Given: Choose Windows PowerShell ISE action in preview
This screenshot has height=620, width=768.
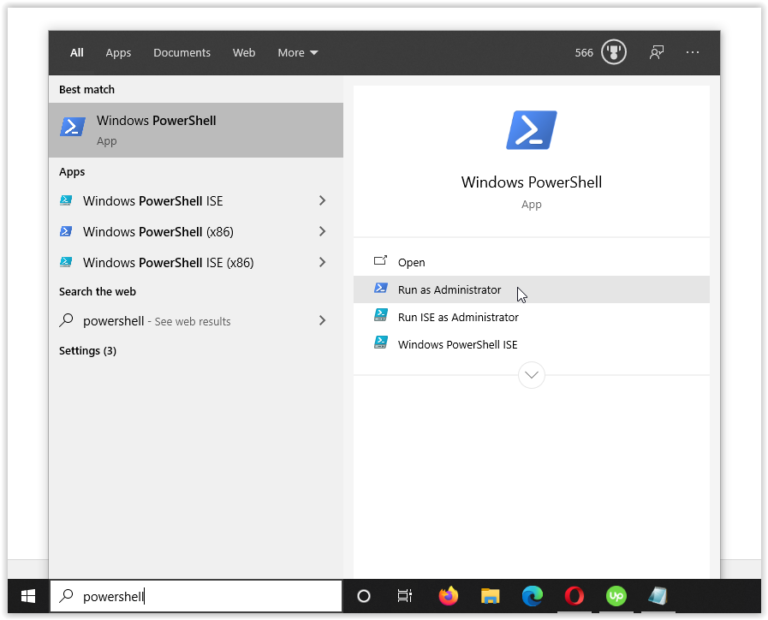Looking at the screenshot, I should [x=531, y=344].
